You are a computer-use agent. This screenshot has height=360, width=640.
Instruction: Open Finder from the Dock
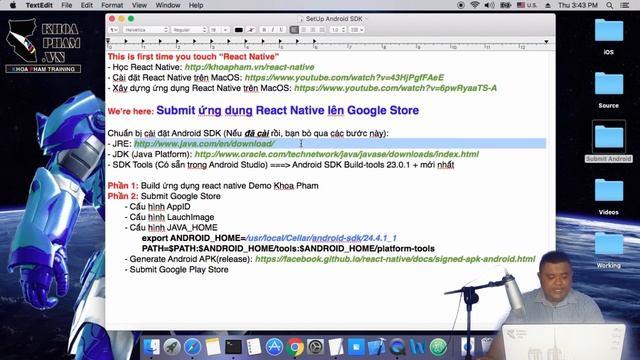click(152, 347)
